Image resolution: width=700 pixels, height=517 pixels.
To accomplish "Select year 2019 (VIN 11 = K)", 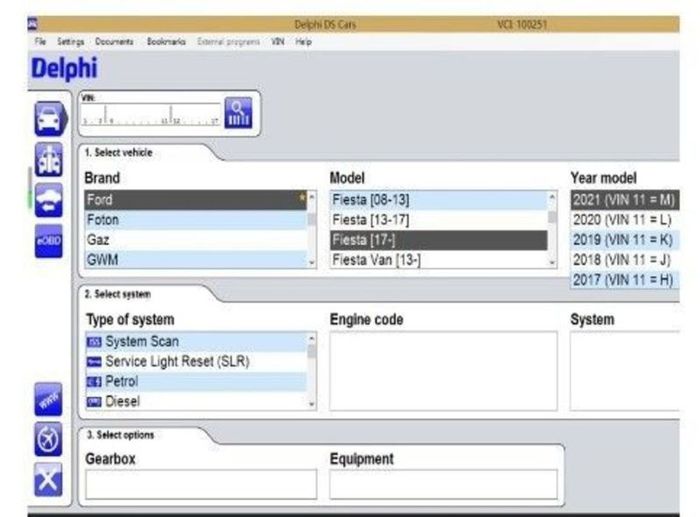I will click(625, 240).
